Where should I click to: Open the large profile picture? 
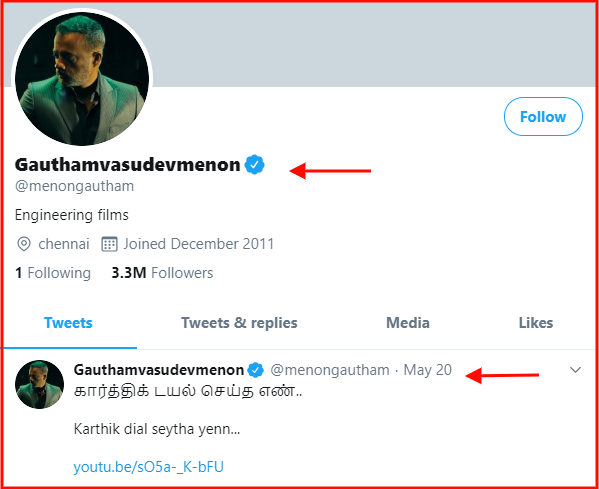82,78
